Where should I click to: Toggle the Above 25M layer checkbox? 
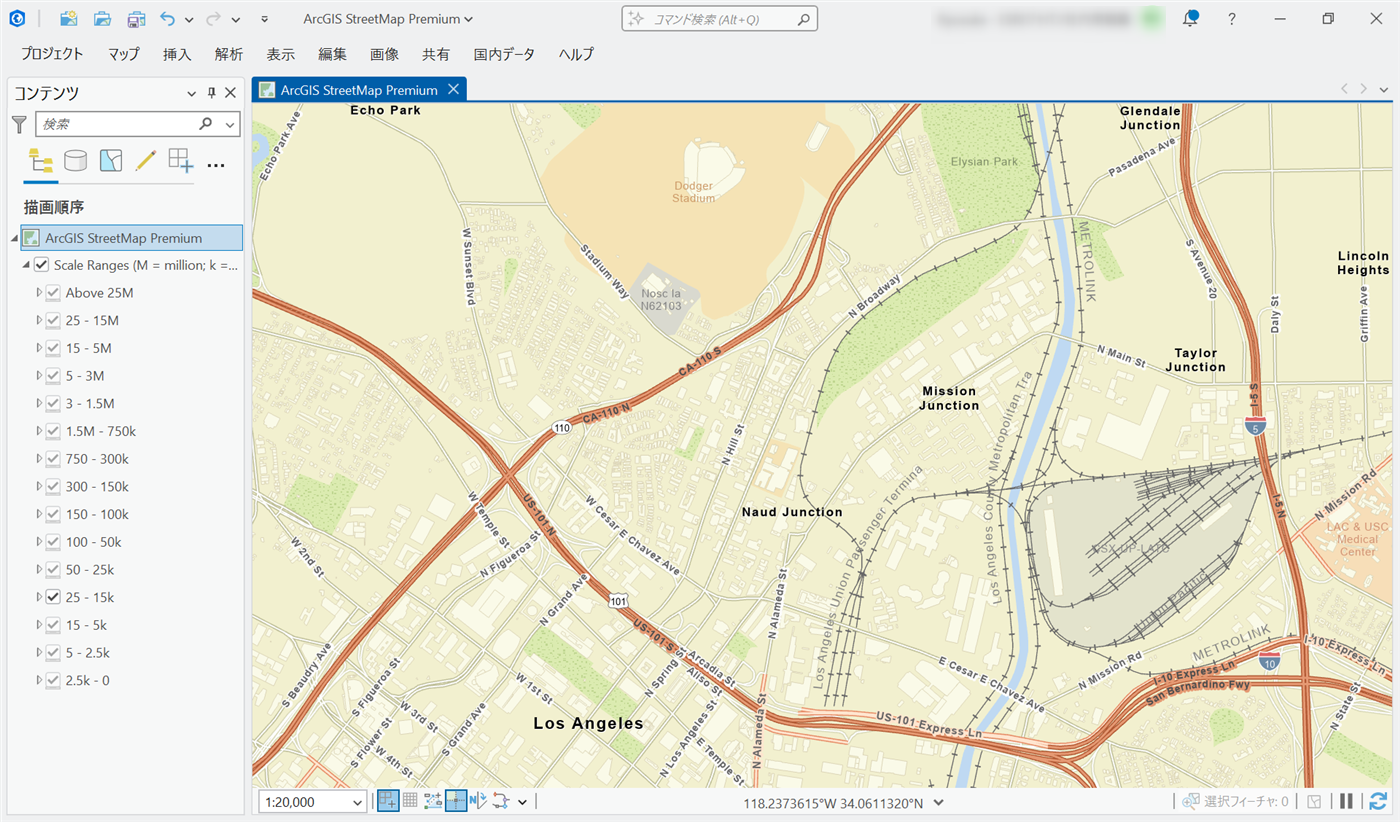pyautogui.click(x=53, y=293)
